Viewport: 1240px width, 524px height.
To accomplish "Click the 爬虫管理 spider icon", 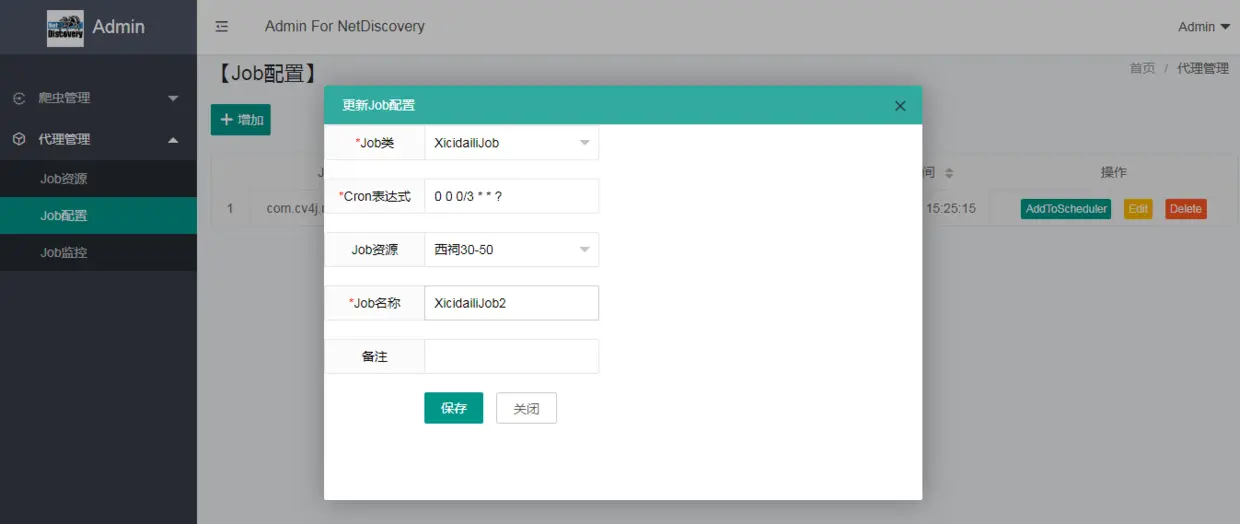I will (19, 98).
